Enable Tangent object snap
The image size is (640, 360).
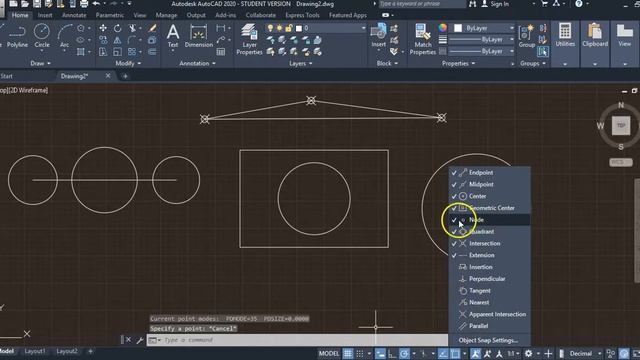pyautogui.click(x=490, y=291)
